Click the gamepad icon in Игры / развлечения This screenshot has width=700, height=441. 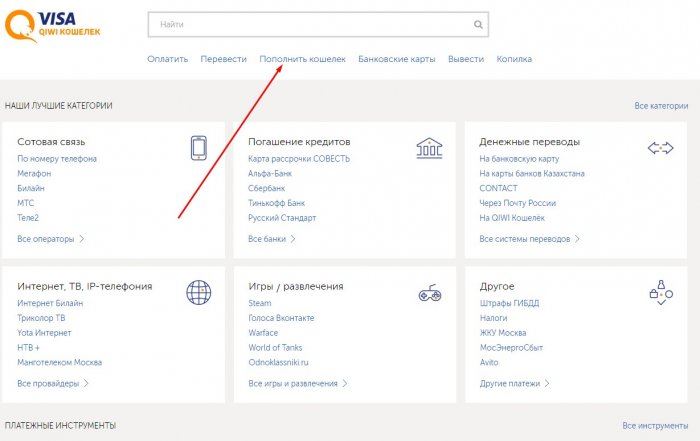pos(429,294)
